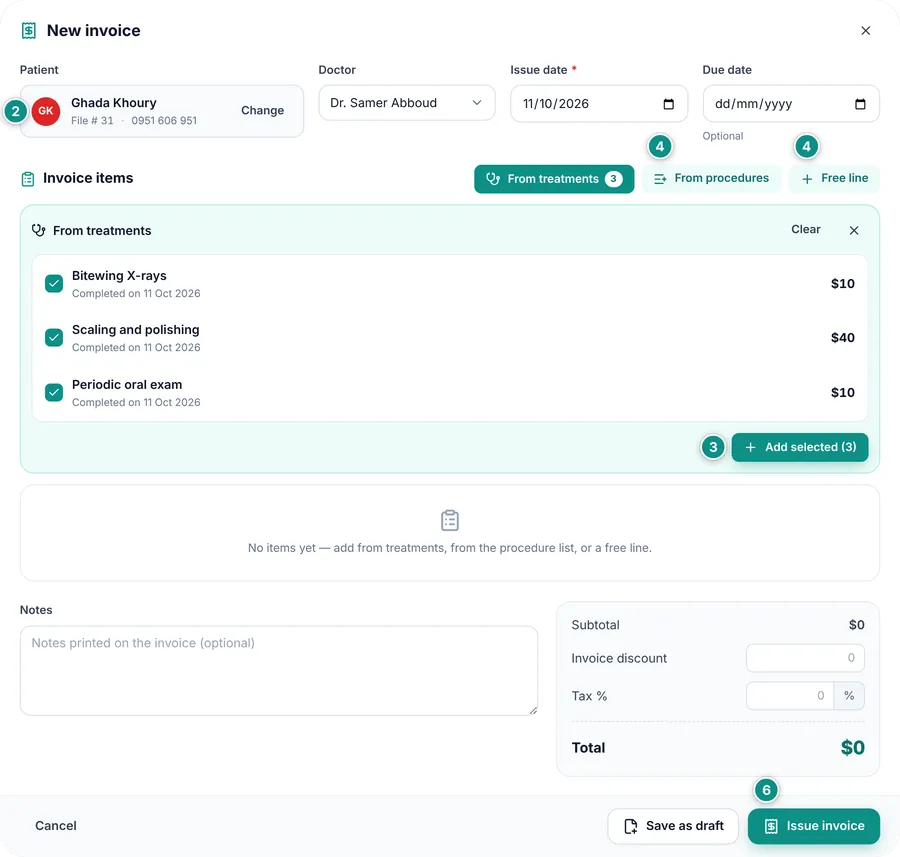900x857 pixels.
Task: Click the plus icon on Add selected
Action: point(750,447)
